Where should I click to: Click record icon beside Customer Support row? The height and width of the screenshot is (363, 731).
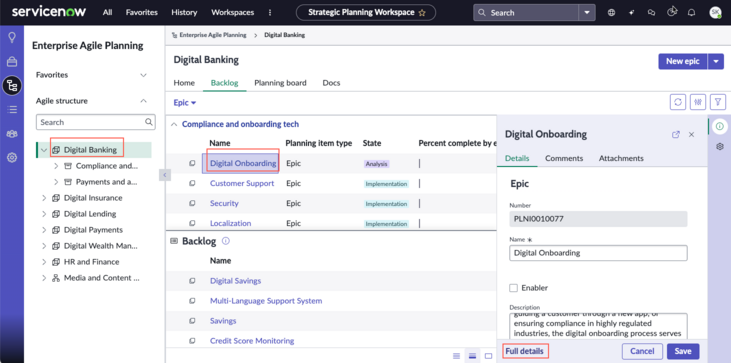point(192,184)
